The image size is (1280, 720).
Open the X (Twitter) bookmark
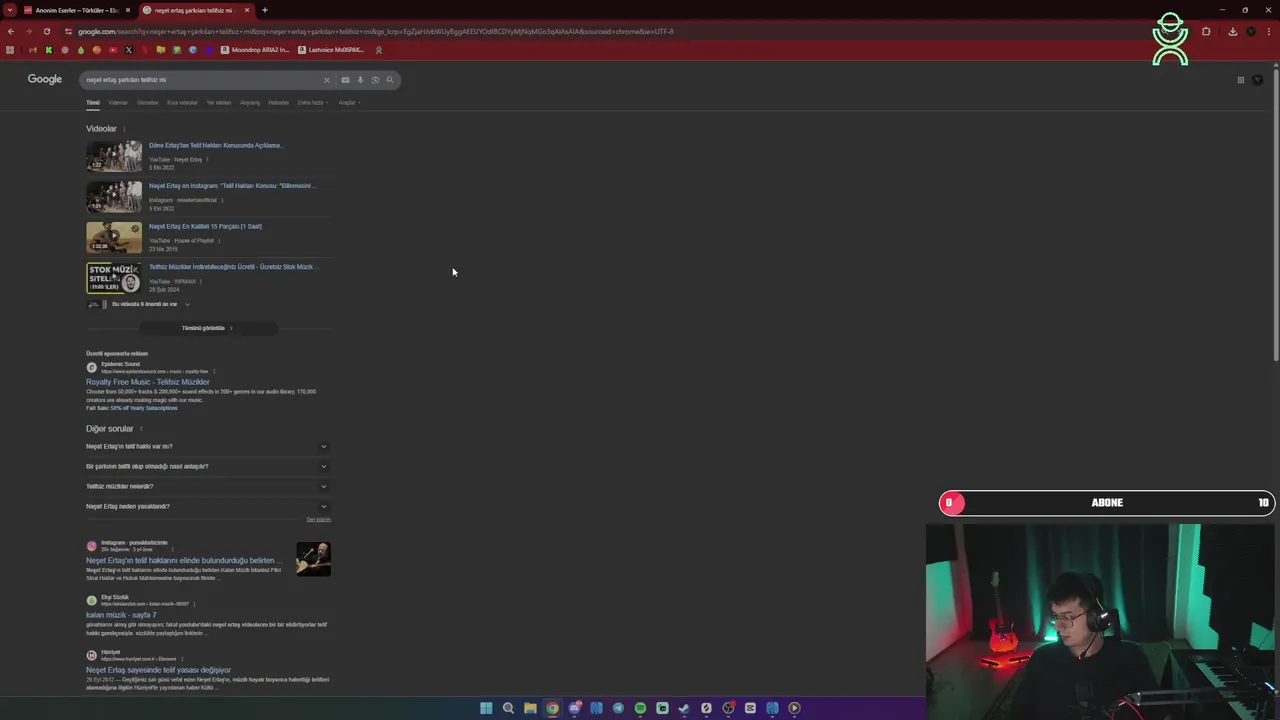pos(129,49)
